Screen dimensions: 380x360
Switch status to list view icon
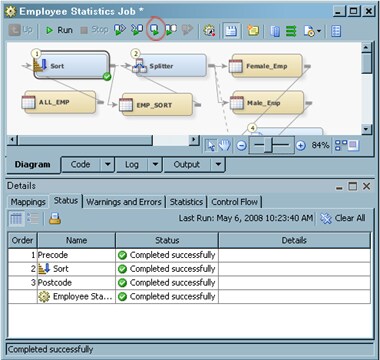33,219
